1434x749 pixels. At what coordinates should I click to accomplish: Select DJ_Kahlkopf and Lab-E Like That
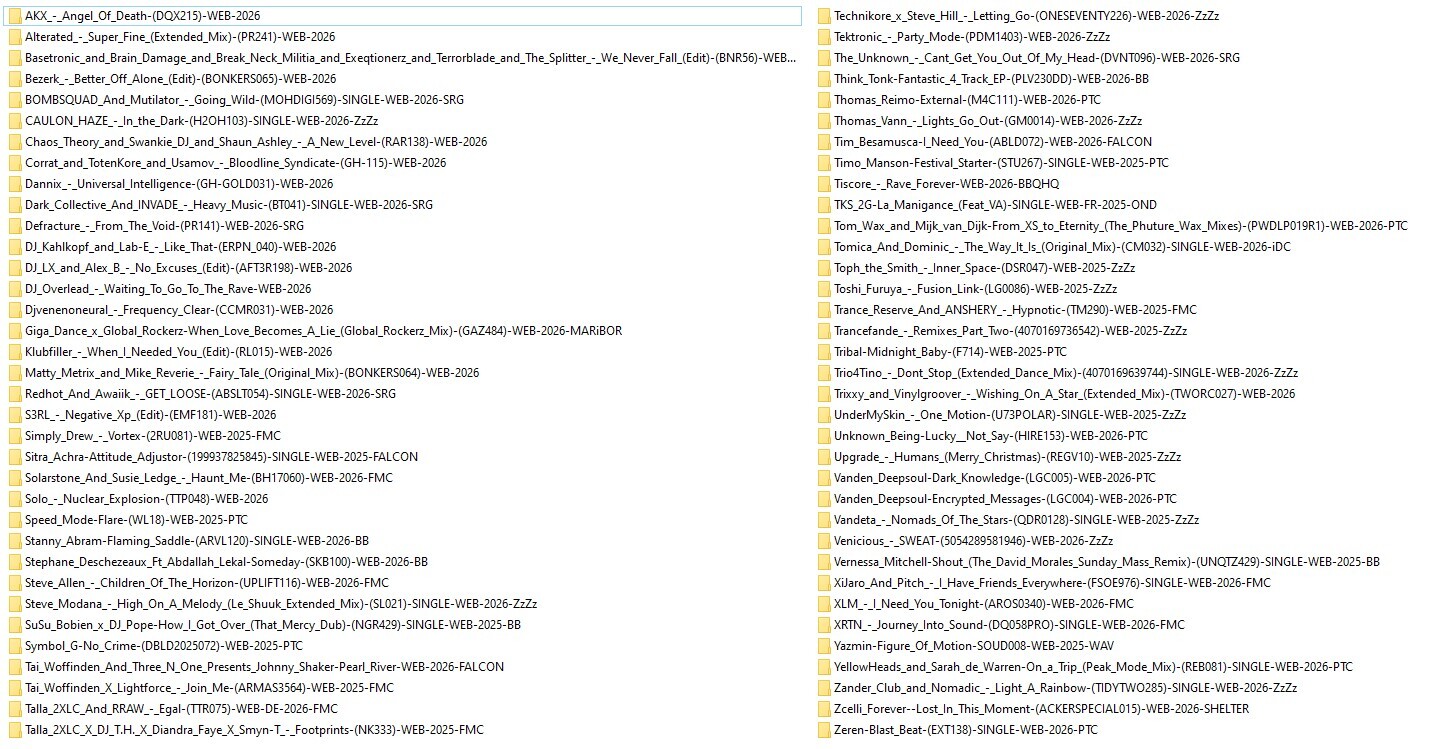181,247
